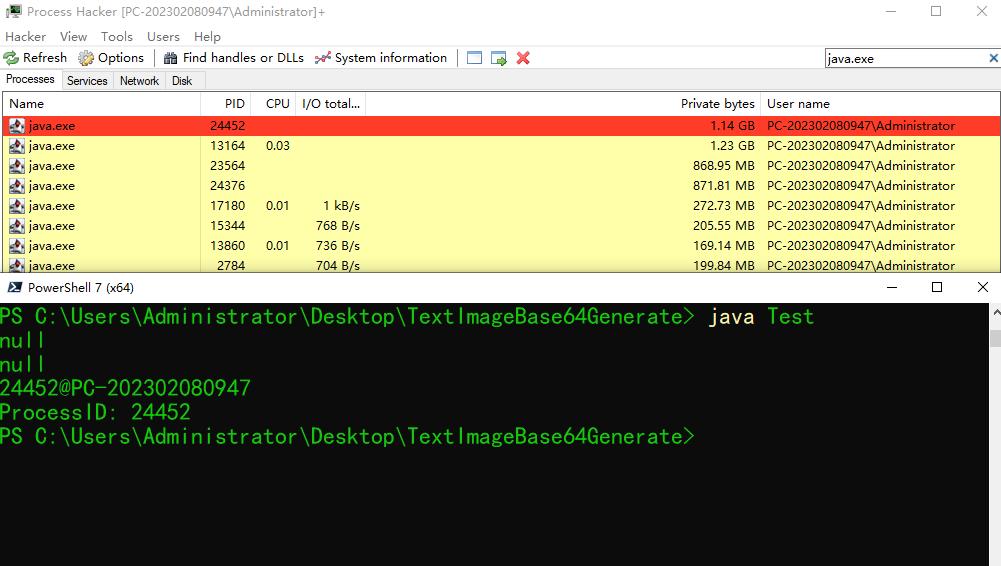Click the 272.73 MB private bytes value
Viewport: 1001px width, 566px height.
(x=724, y=205)
